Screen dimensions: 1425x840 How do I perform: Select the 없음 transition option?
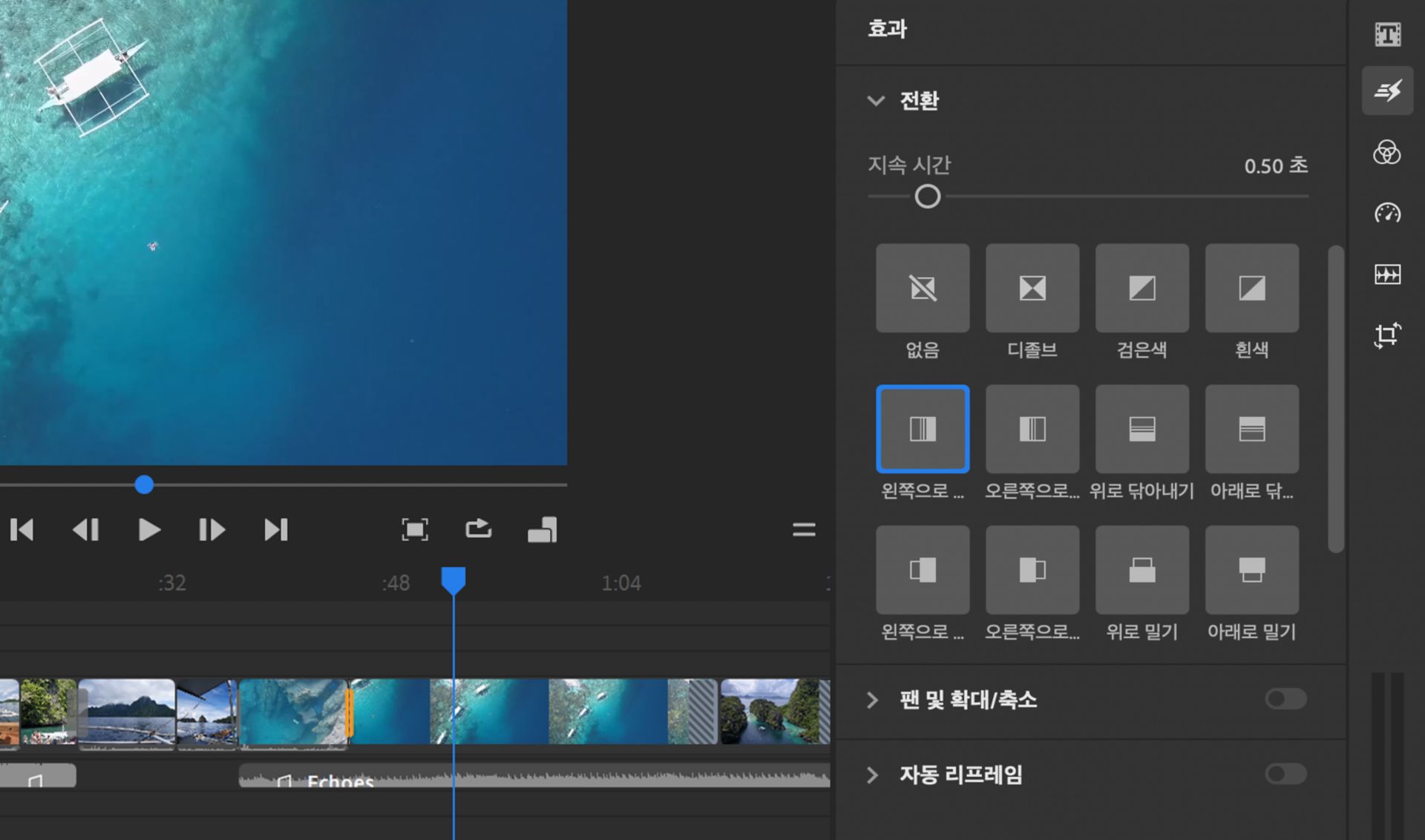coord(923,288)
